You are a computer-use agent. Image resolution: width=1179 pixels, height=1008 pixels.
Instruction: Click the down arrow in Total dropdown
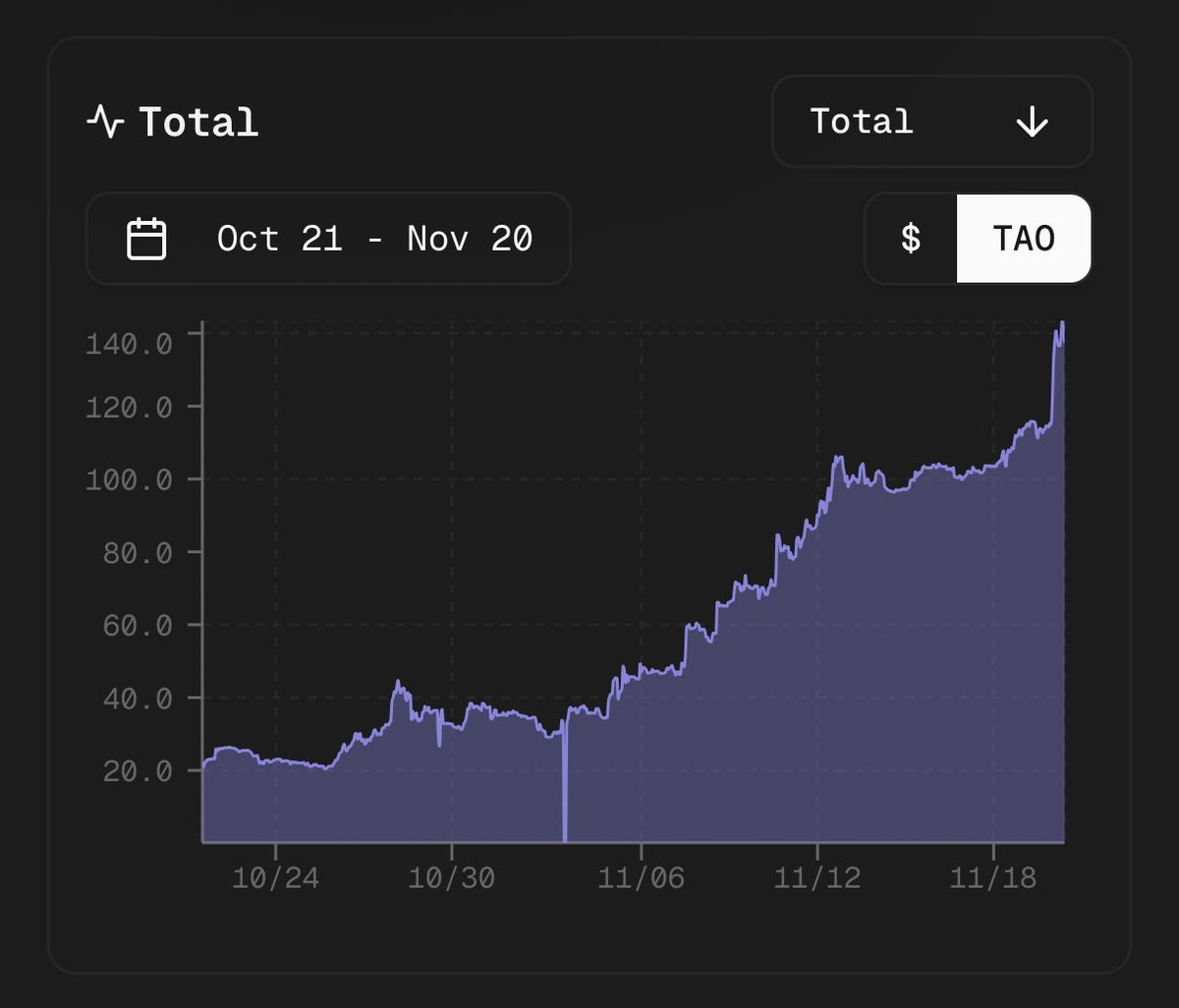click(1033, 122)
